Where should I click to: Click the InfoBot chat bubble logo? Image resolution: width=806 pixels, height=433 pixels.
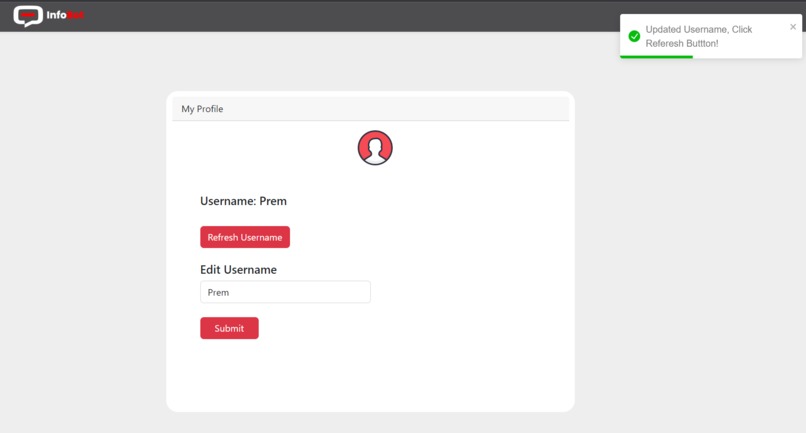pyautogui.click(x=28, y=16)
